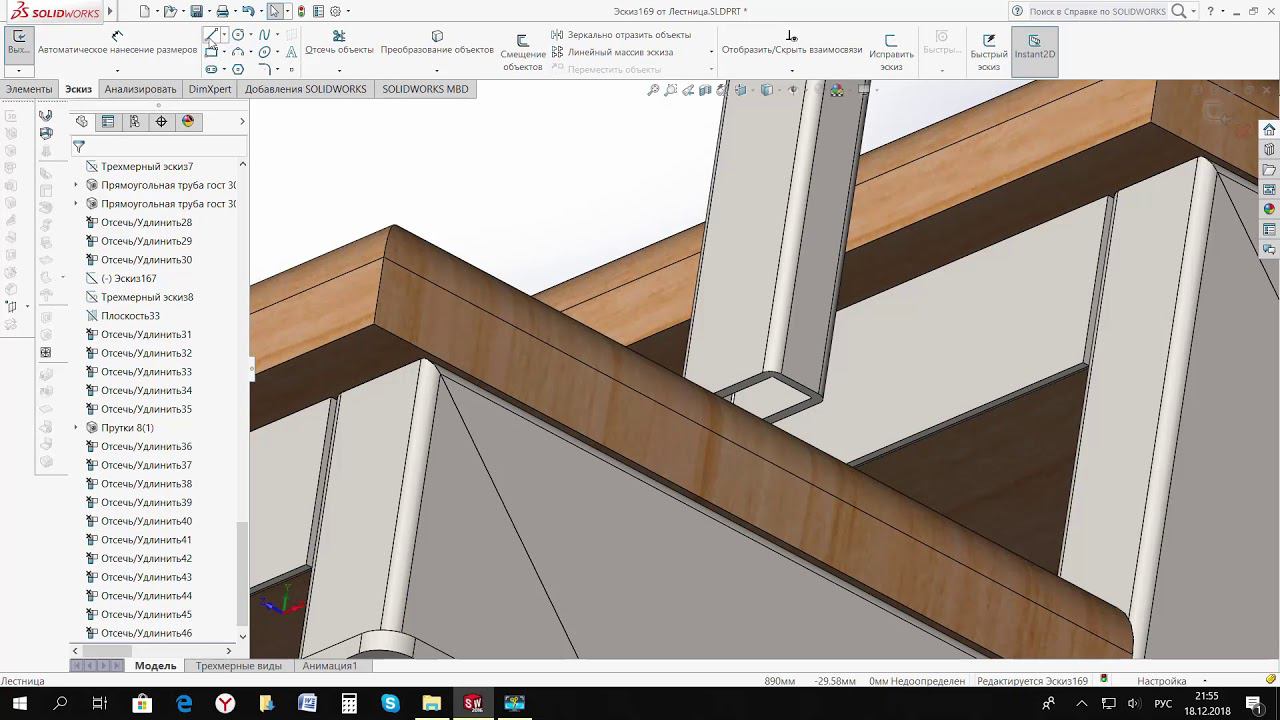This screenshot has height=720, width=1280.
Task: Open File Explorer from the taskbar
Action: 431,703
